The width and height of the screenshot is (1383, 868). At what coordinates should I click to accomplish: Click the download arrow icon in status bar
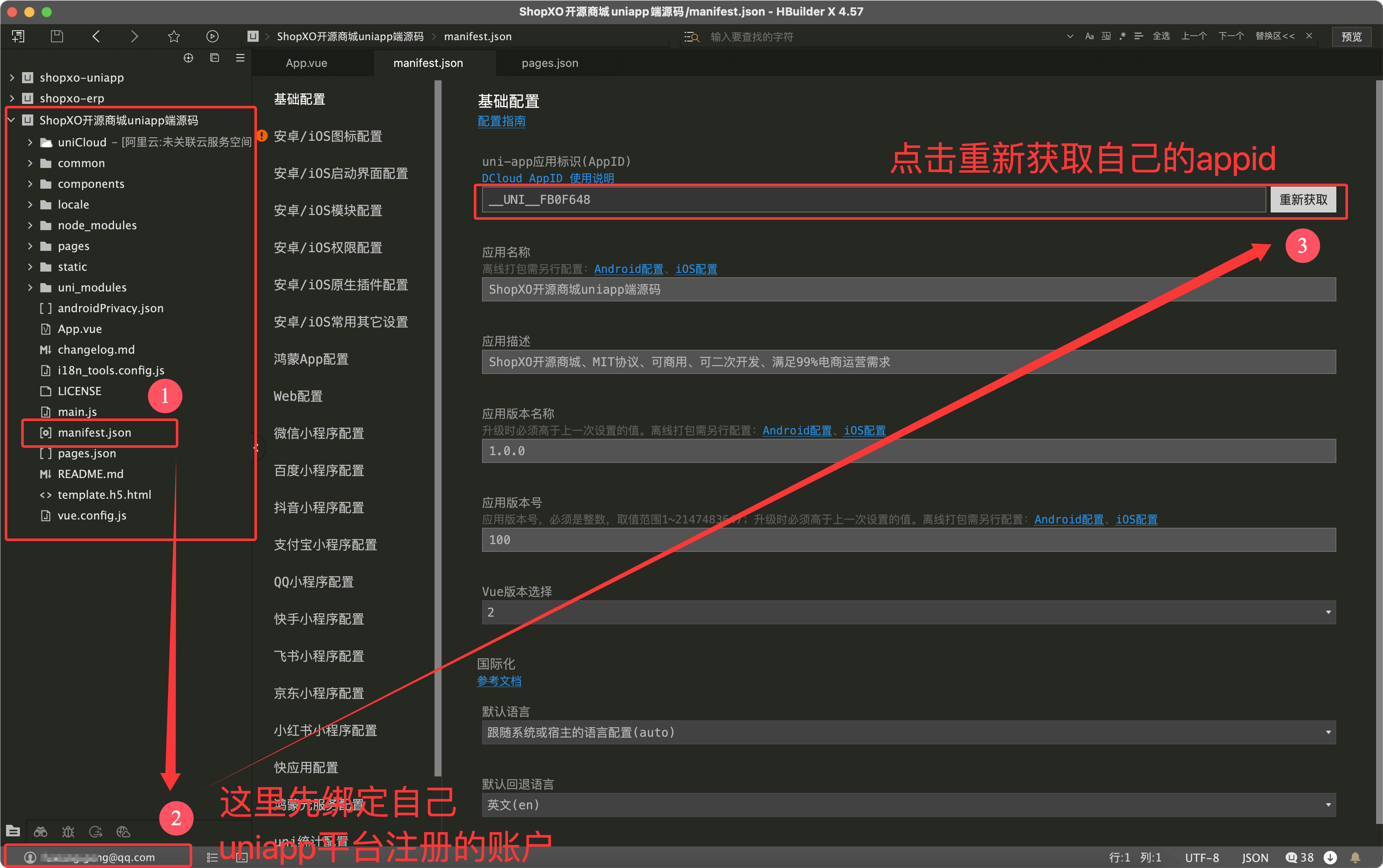[x=1330, y=857]
